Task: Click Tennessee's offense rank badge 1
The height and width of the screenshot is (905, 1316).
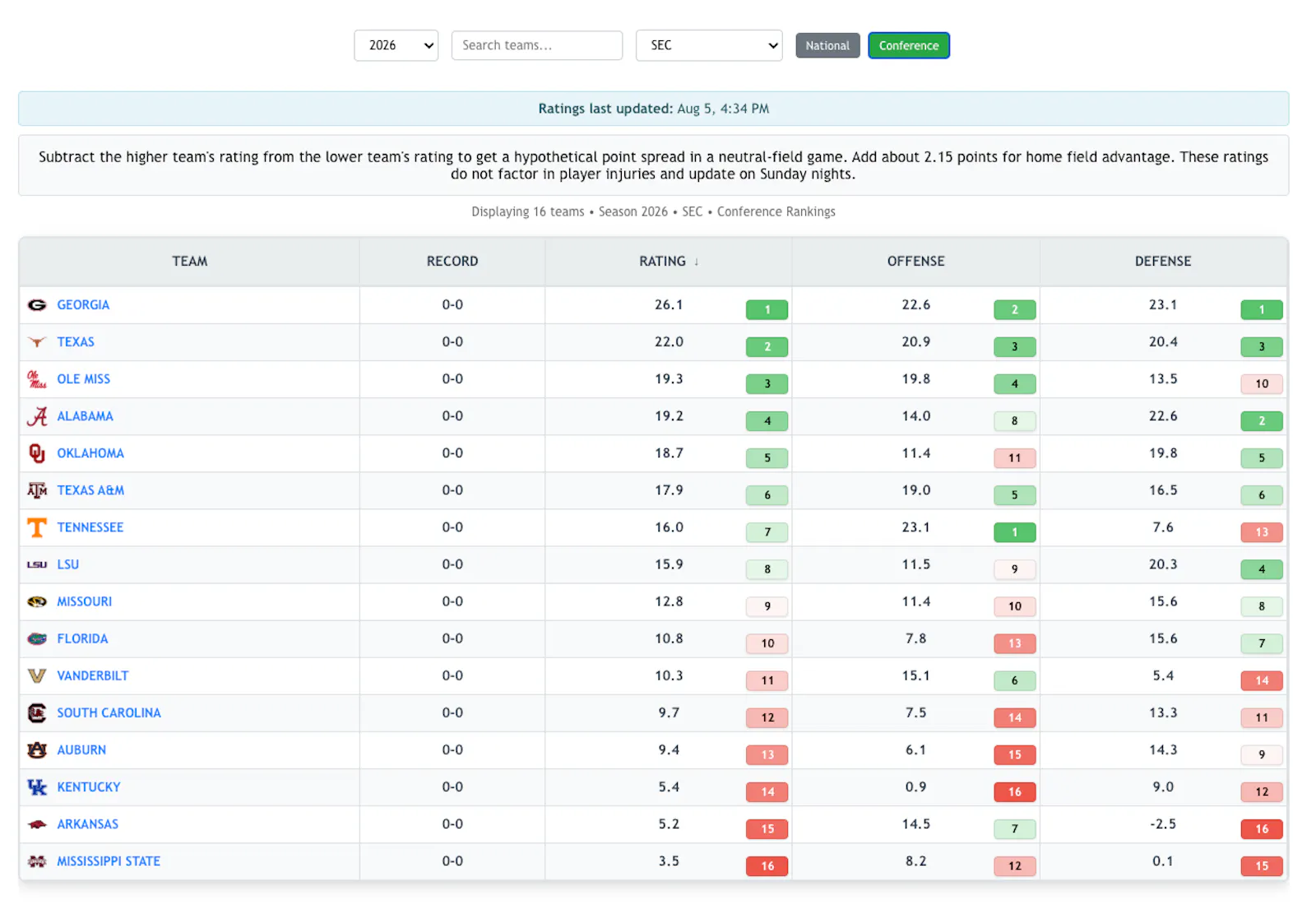Action: coord(1015,532)
